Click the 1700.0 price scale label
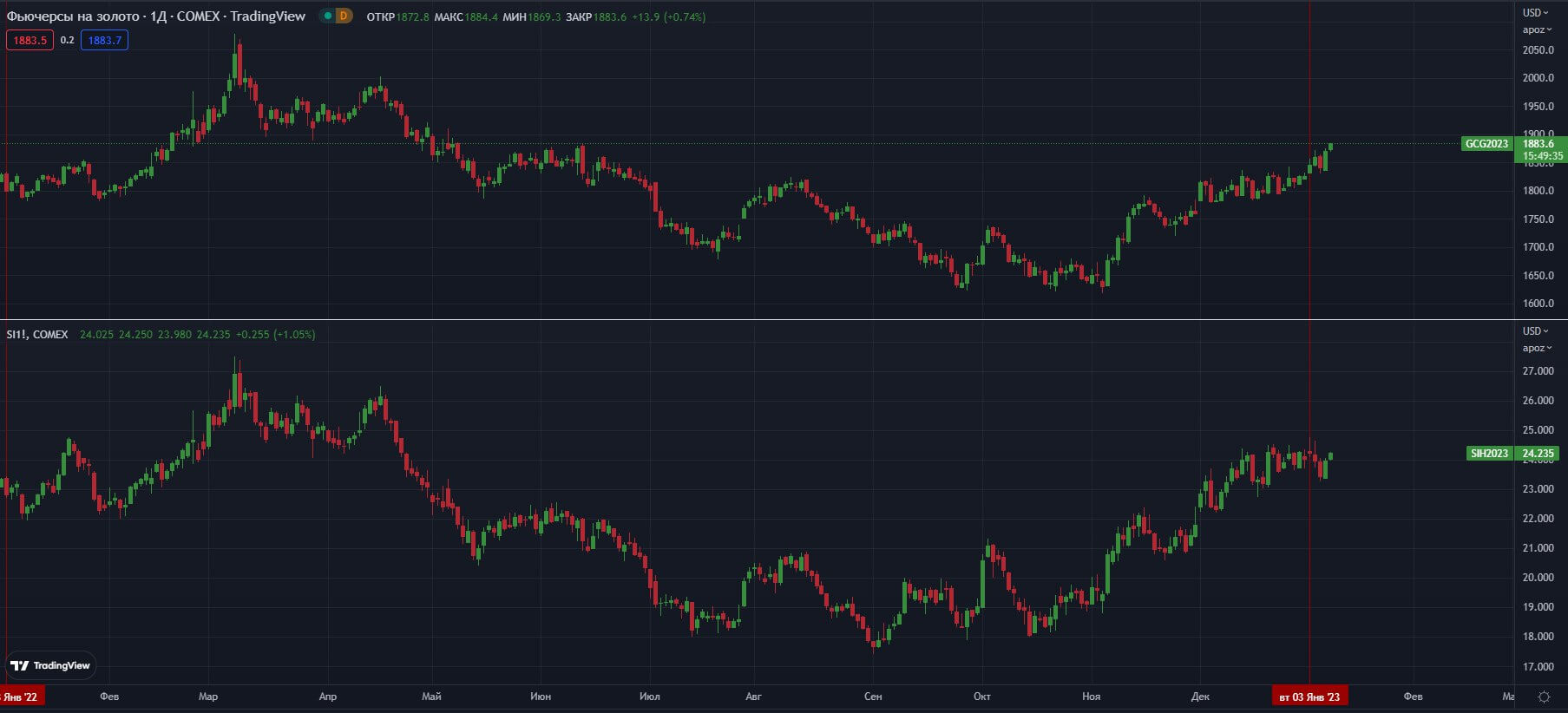Image resolution: width=1568 pixels, height=713 pixels. pos(1538,247)
